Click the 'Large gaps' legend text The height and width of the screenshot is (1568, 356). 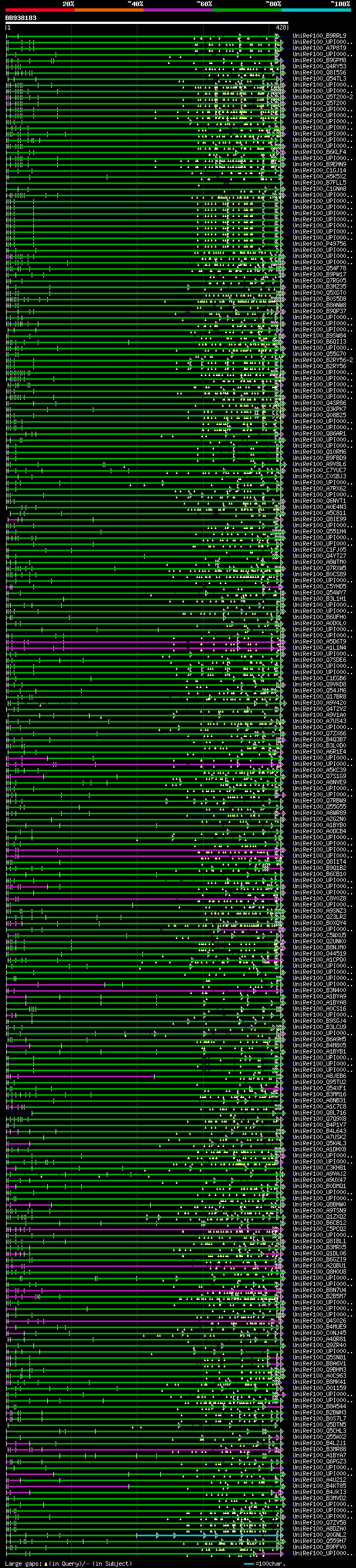(23, 1564)
